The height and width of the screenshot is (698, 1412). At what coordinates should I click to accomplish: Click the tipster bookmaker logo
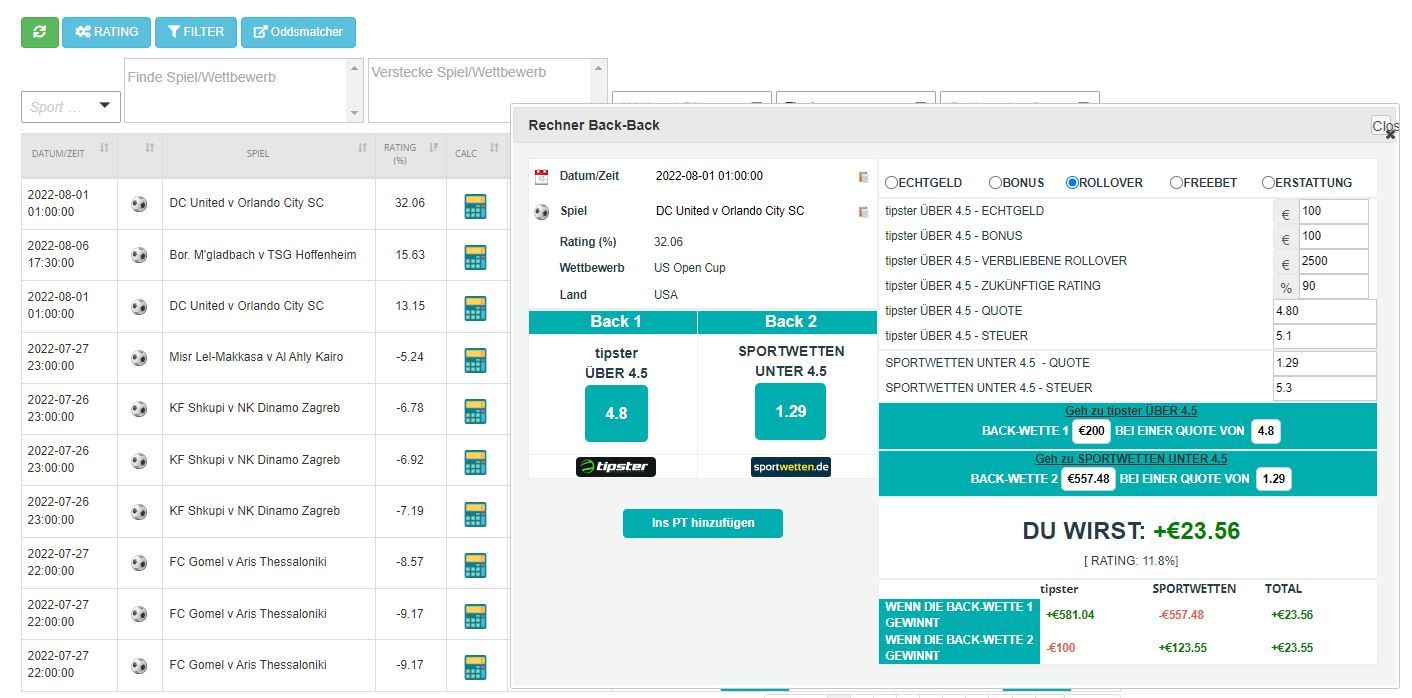pyautogui.click(x=616, y=467)
